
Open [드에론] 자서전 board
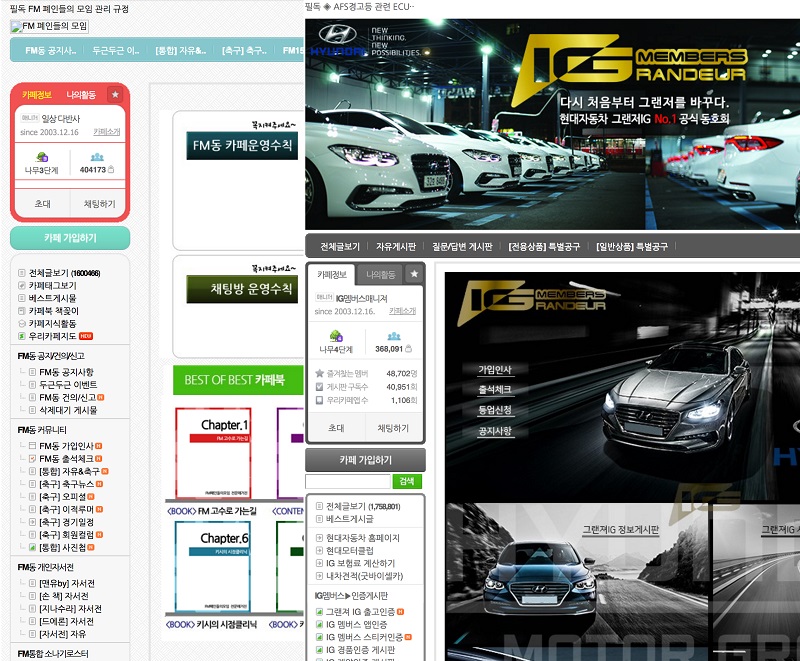tap(66, 621)
